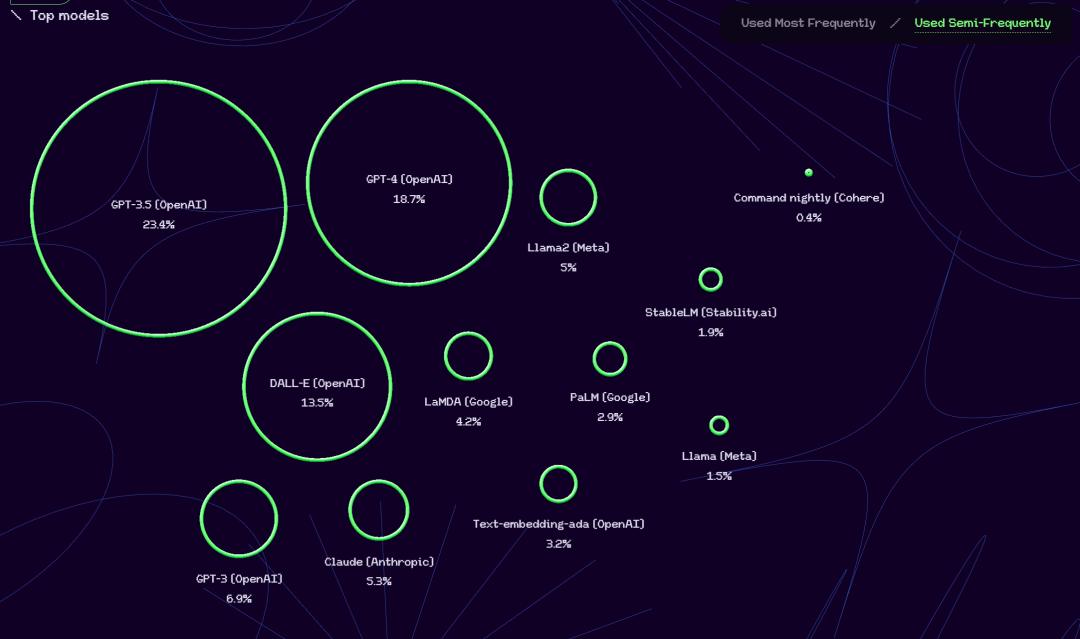Click the Text-embedding-ada circle

pos(558,484)
